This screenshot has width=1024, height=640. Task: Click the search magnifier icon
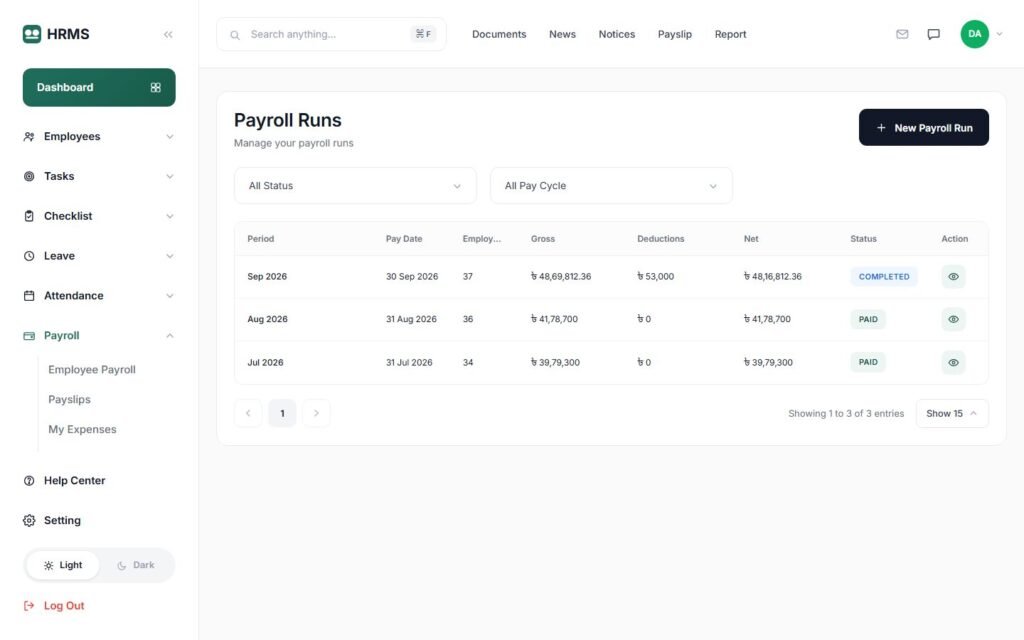234,35
